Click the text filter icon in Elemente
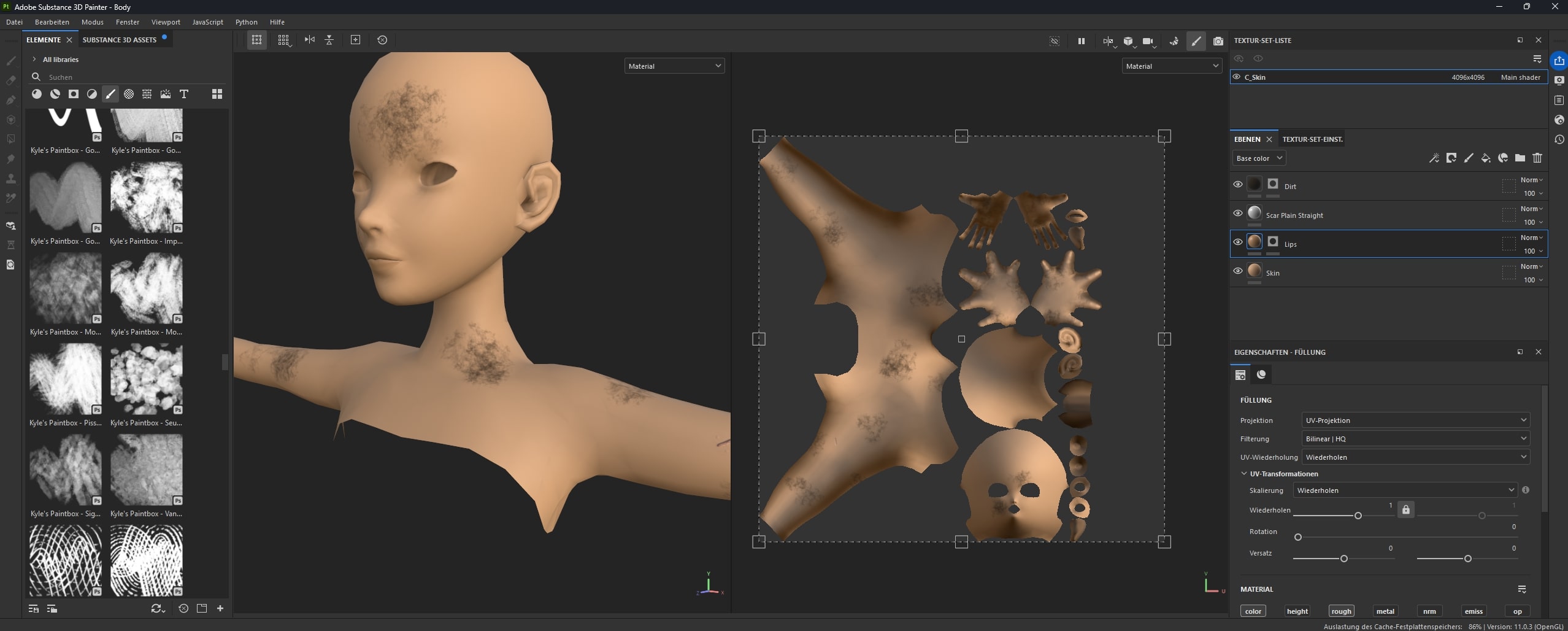The image size is (1568, 631). pos(183,94)
